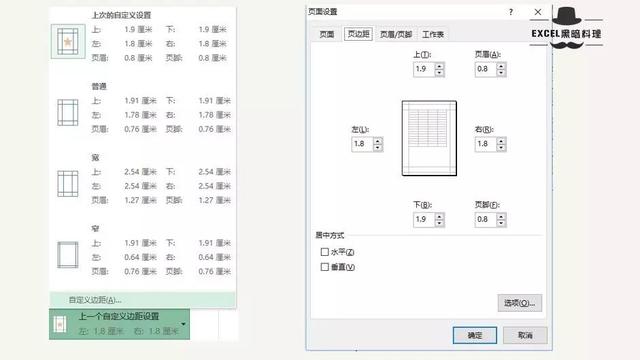The width and height of the screenshot is (640, 360).
Task: Click the left margin (左) input field
Action: click(362, 144)
